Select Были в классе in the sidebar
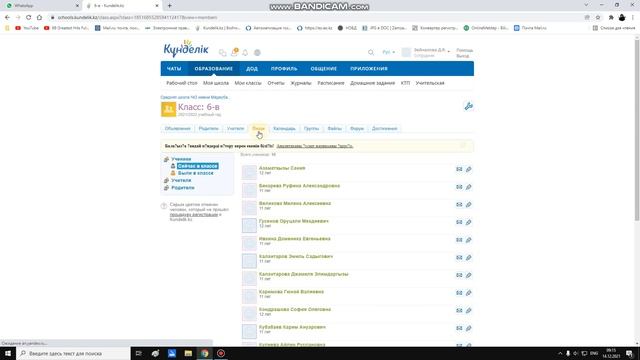 (x=196, y=173)
